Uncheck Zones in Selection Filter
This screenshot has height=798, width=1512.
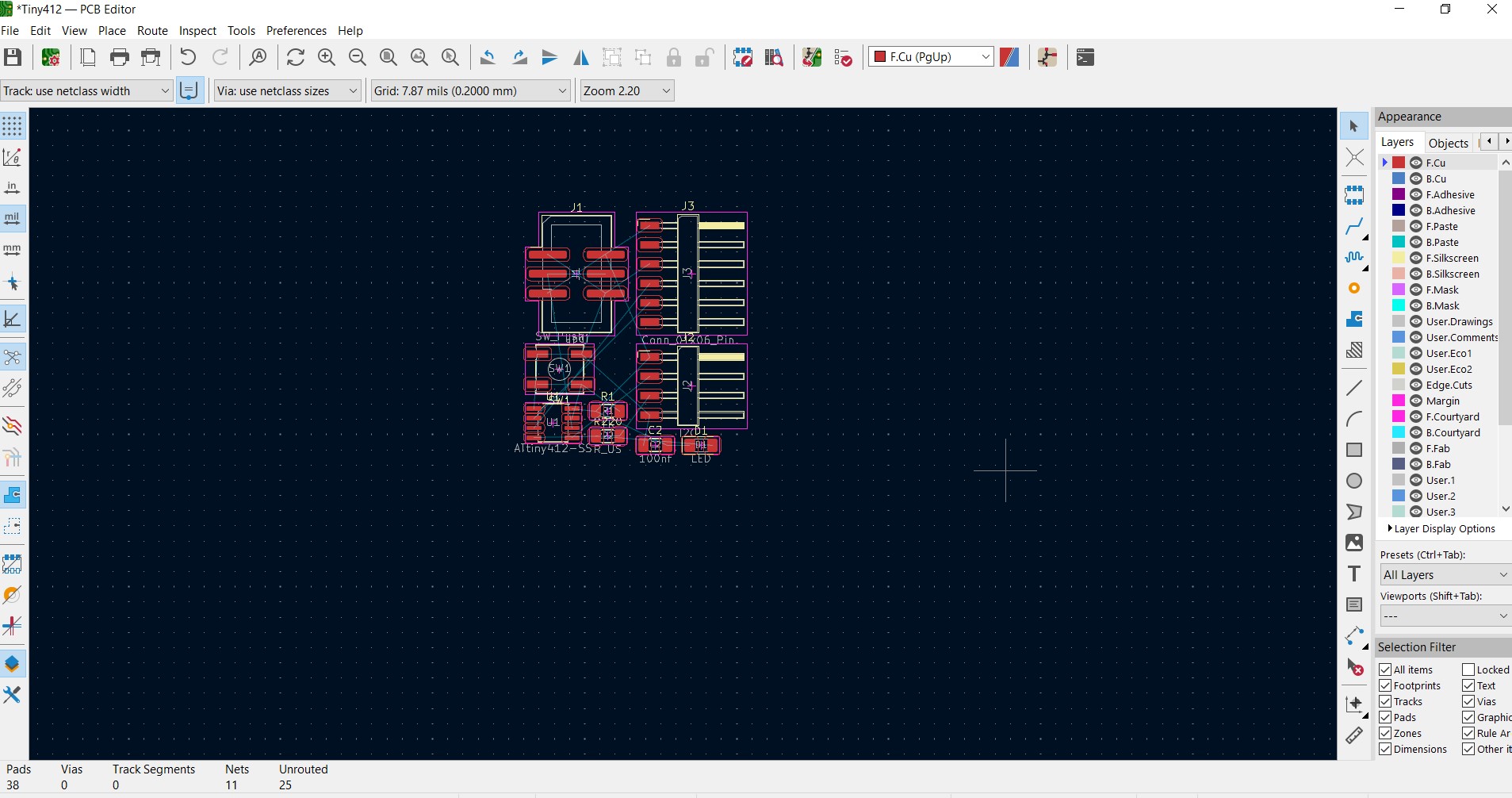coord(1385,733)
